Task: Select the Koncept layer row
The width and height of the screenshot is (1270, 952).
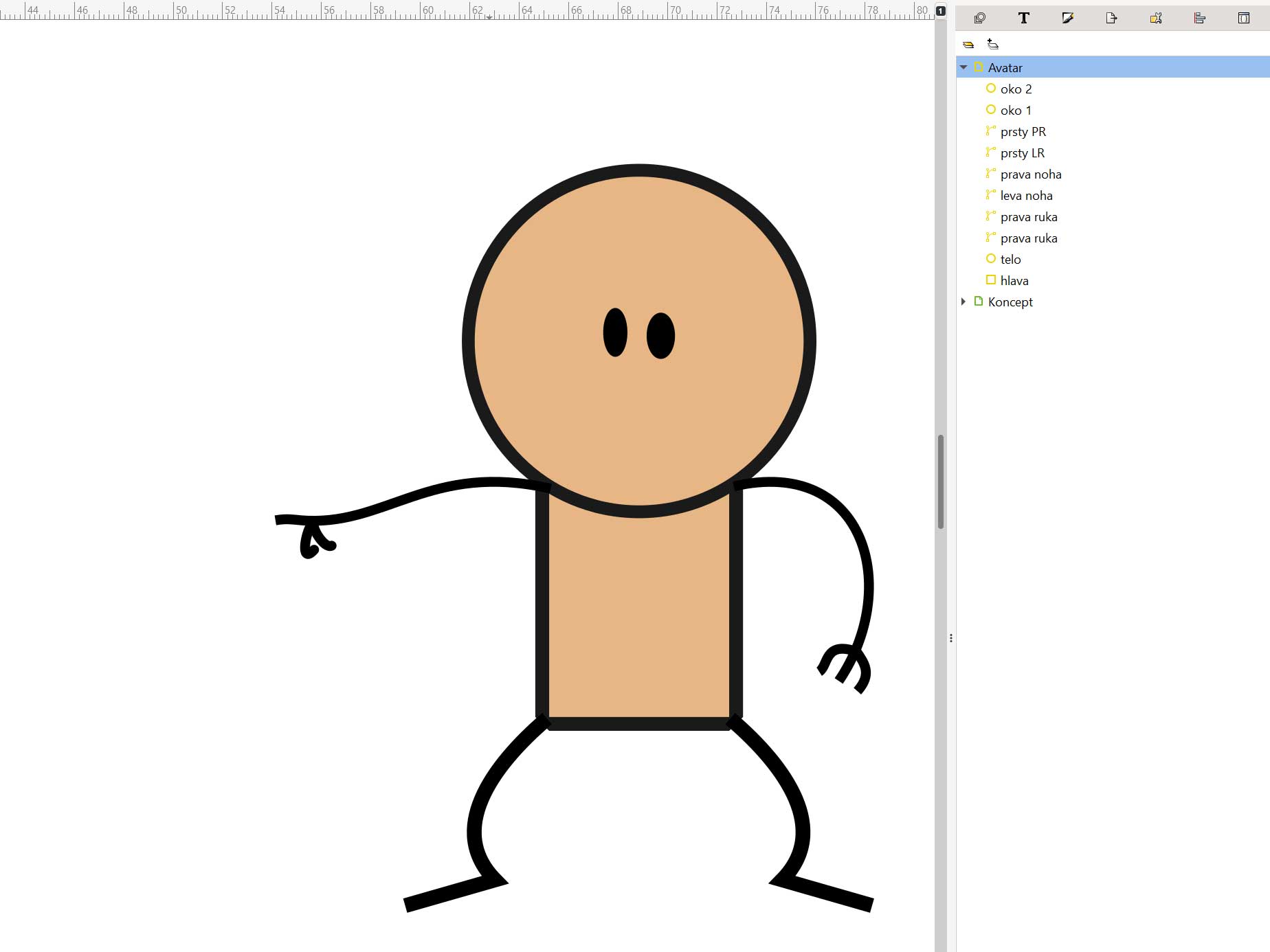Action: tap(1010, 302)
